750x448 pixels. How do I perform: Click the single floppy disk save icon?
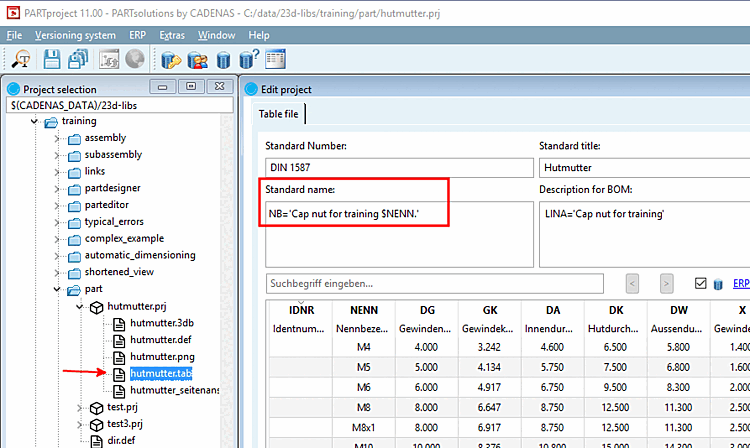pos(52,60)
